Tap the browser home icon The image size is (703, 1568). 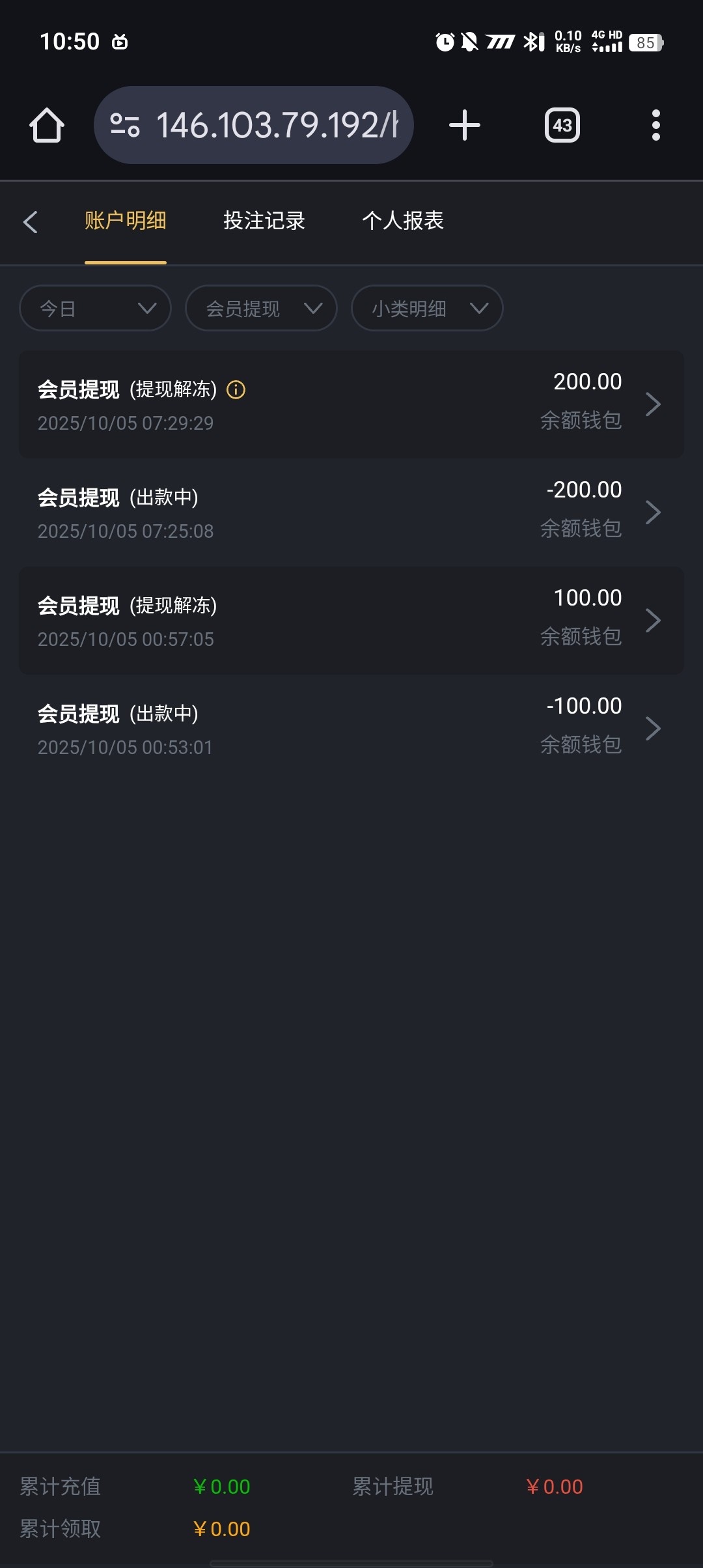[47, 125]
